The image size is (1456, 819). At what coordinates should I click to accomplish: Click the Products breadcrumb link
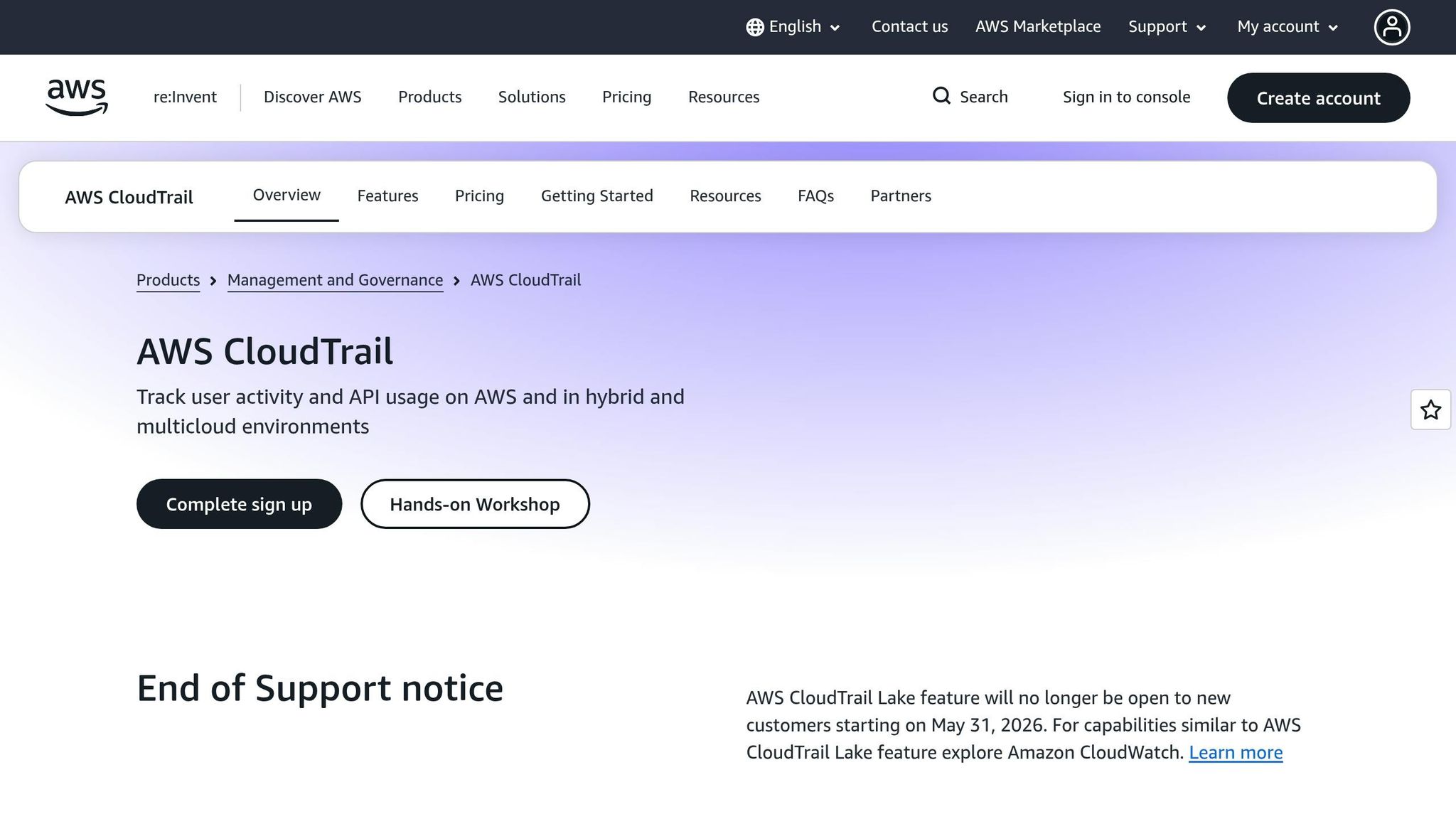(x=168, y=280)
